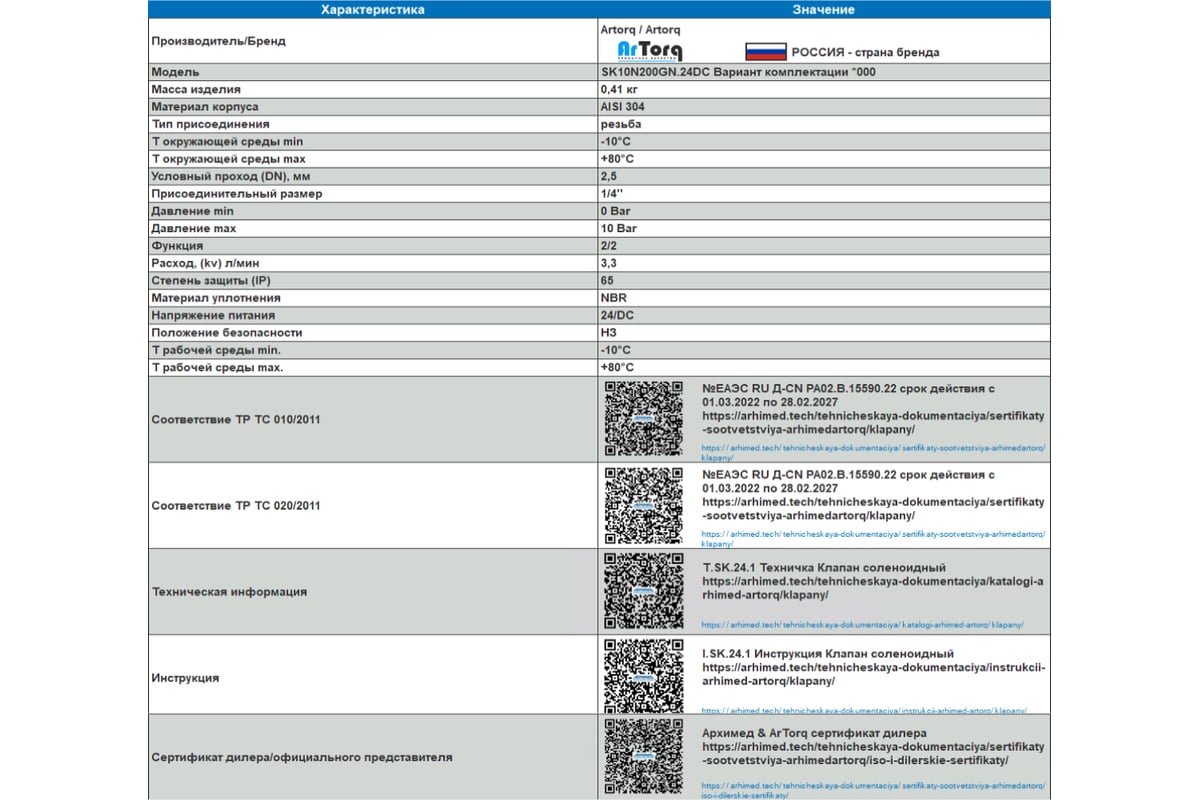
Task: Open small blue instrukcii link in Инструкция row
Action: 864,711
